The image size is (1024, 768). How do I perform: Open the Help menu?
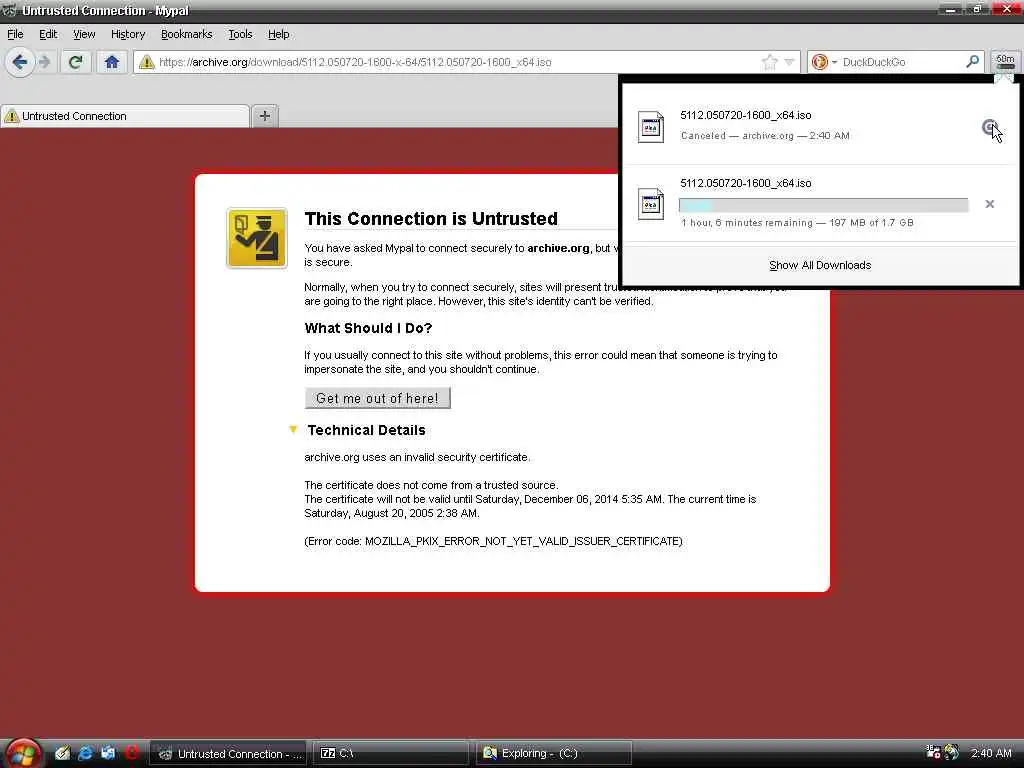278,35
